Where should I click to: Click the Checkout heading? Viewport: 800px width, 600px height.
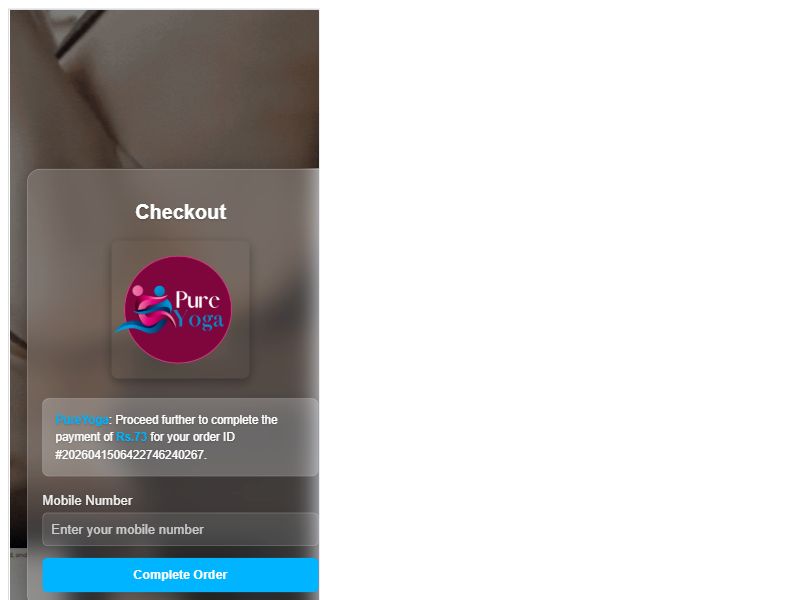(x=181, y=212)
